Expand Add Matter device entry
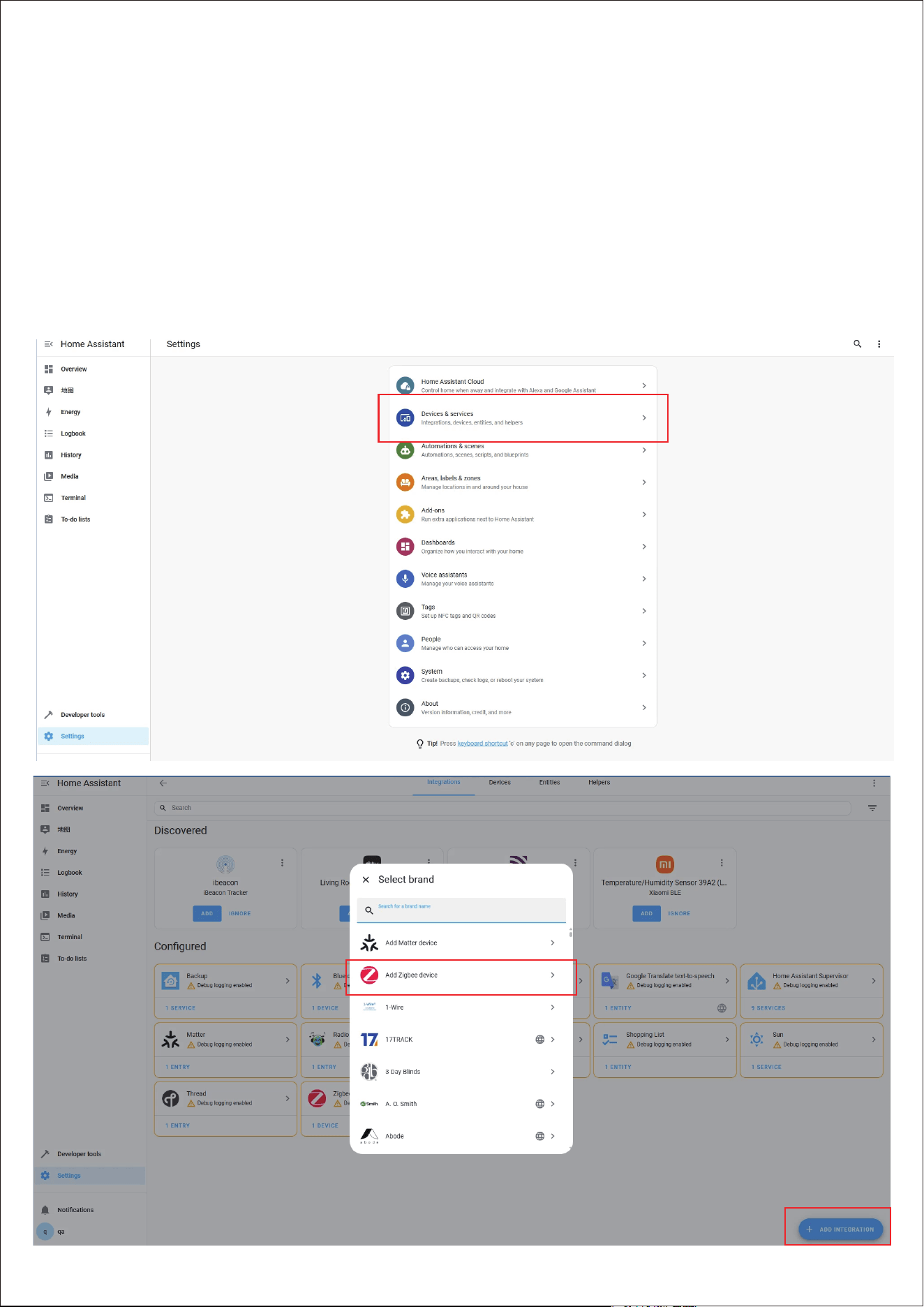 click(x=461, y=943)
